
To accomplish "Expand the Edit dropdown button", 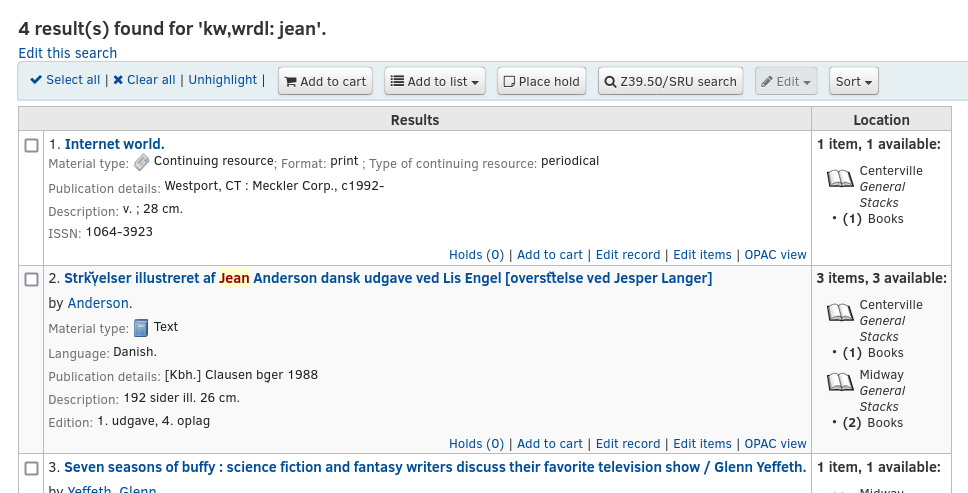I will click(786, 81).
